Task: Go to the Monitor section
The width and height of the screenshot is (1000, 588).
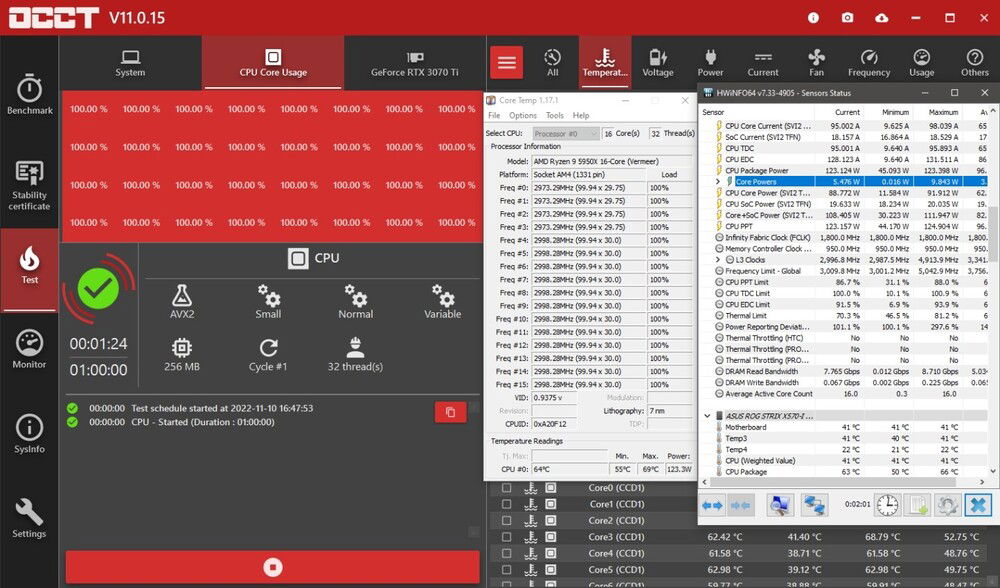Action: (x=29, y=349)
